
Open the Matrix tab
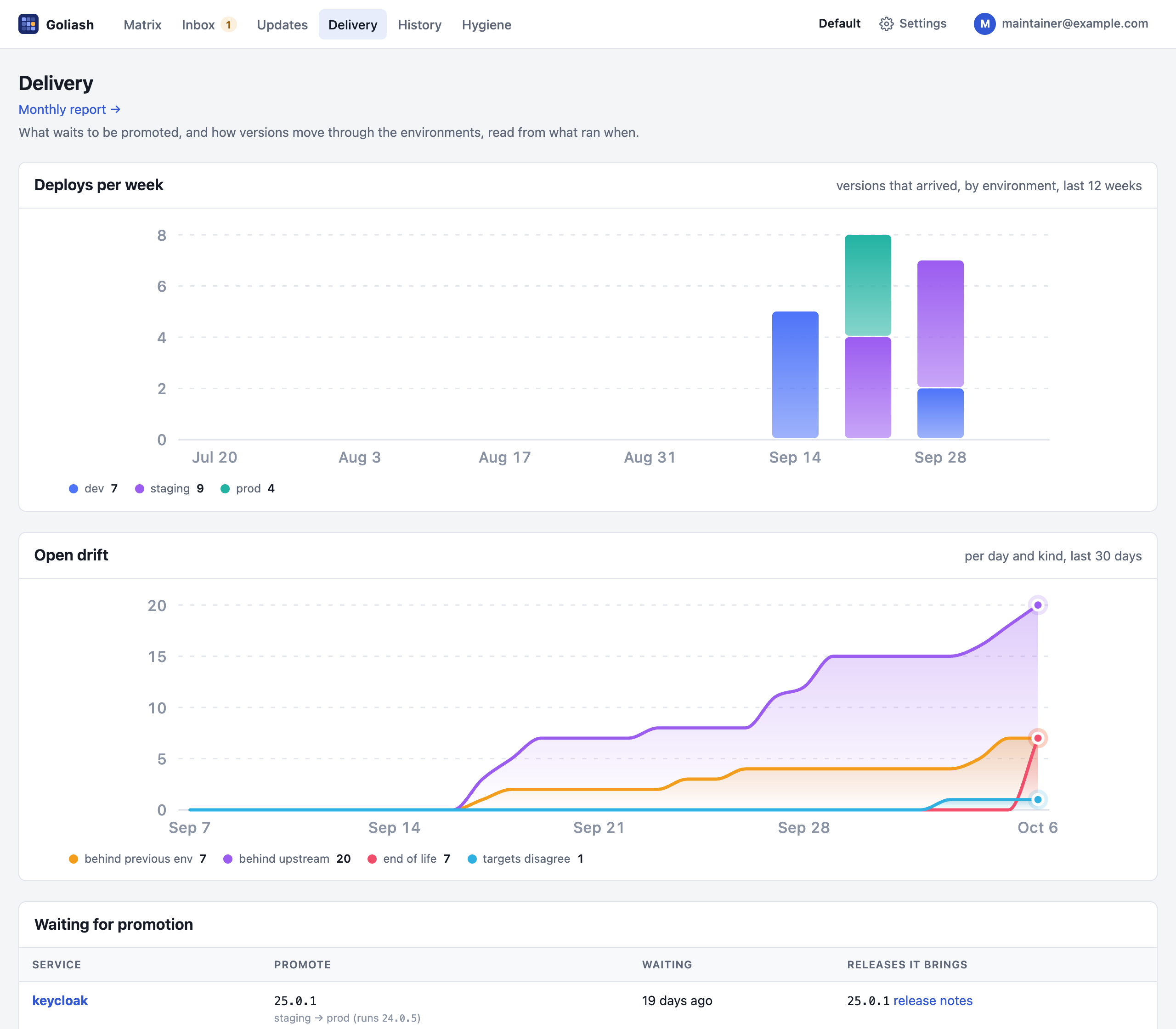142,25
